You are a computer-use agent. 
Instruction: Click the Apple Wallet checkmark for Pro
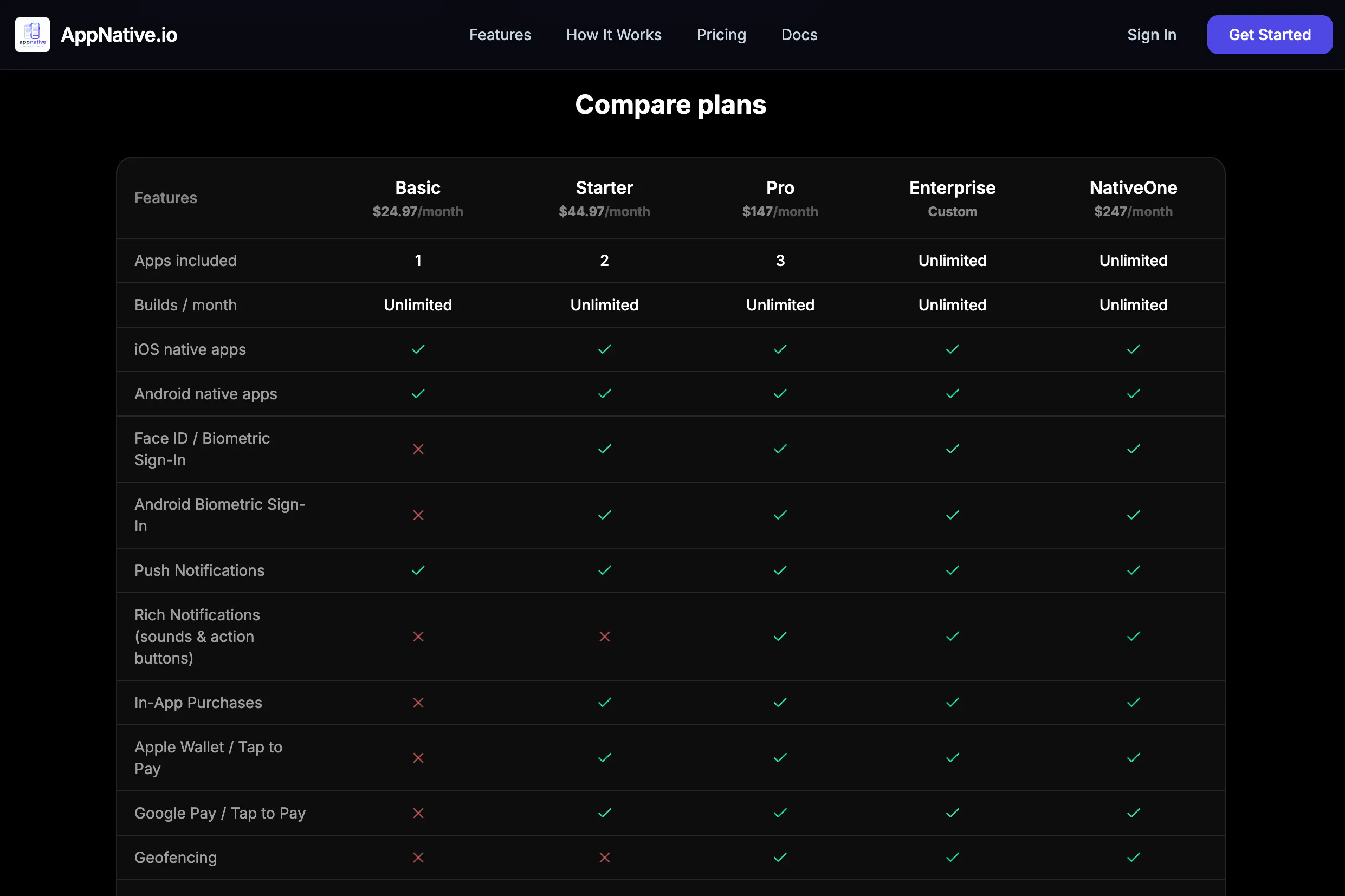[x=780, y=758]
